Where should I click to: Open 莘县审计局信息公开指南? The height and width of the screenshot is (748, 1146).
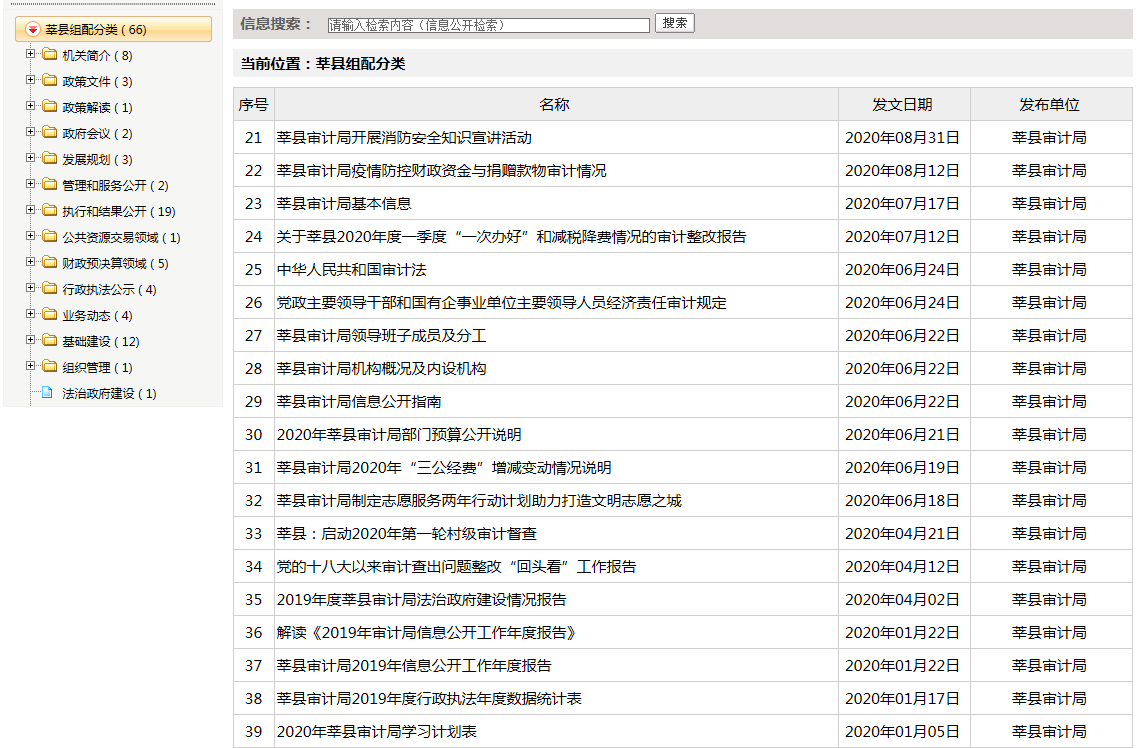coord(359,401)
